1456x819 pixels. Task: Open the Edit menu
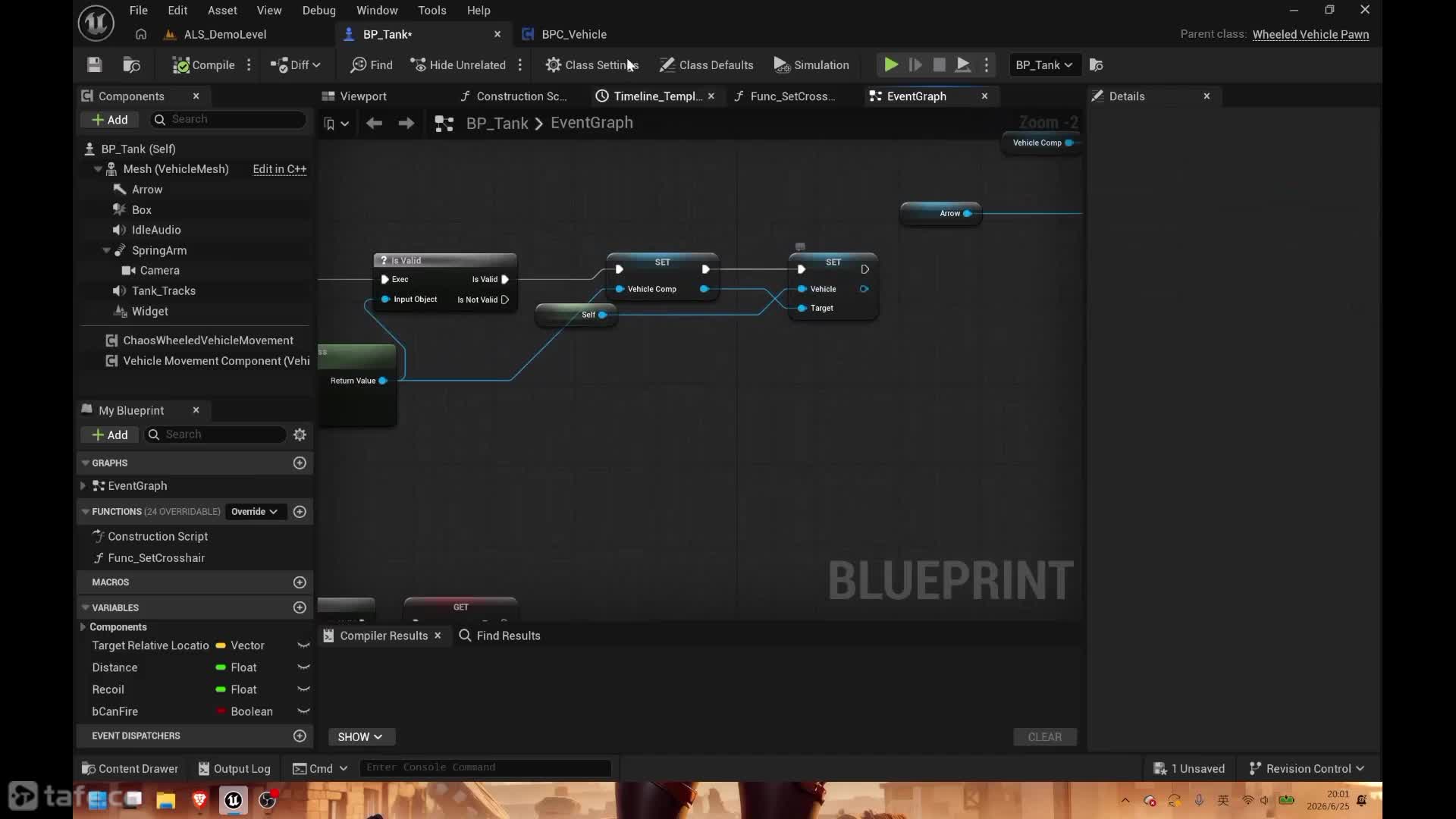coord(177,11)
